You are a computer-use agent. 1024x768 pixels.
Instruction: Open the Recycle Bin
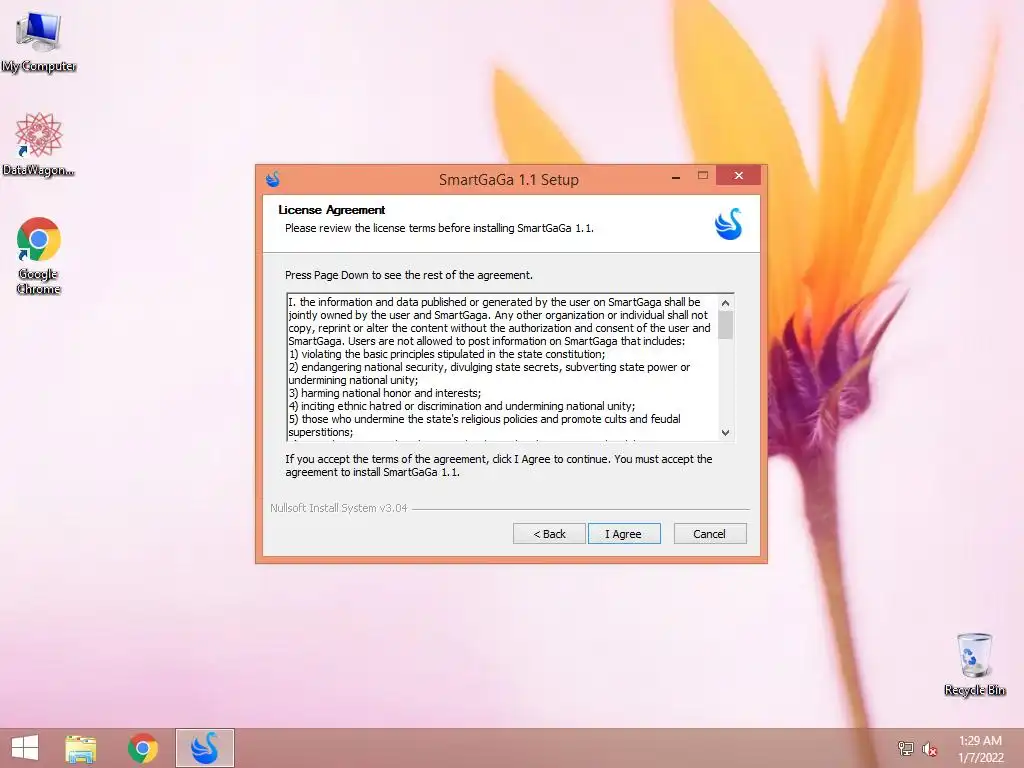coord(975,664)
